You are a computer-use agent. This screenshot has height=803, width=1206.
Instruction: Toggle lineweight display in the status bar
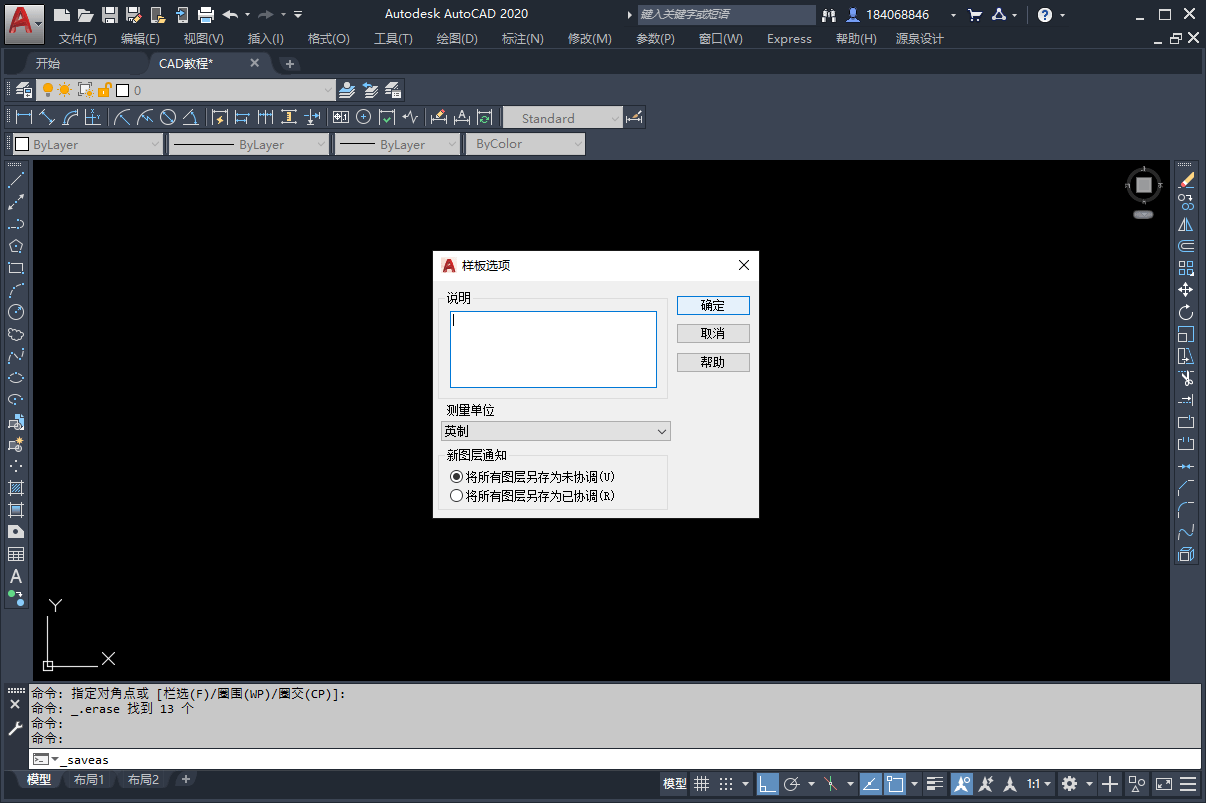click(935, 784)
